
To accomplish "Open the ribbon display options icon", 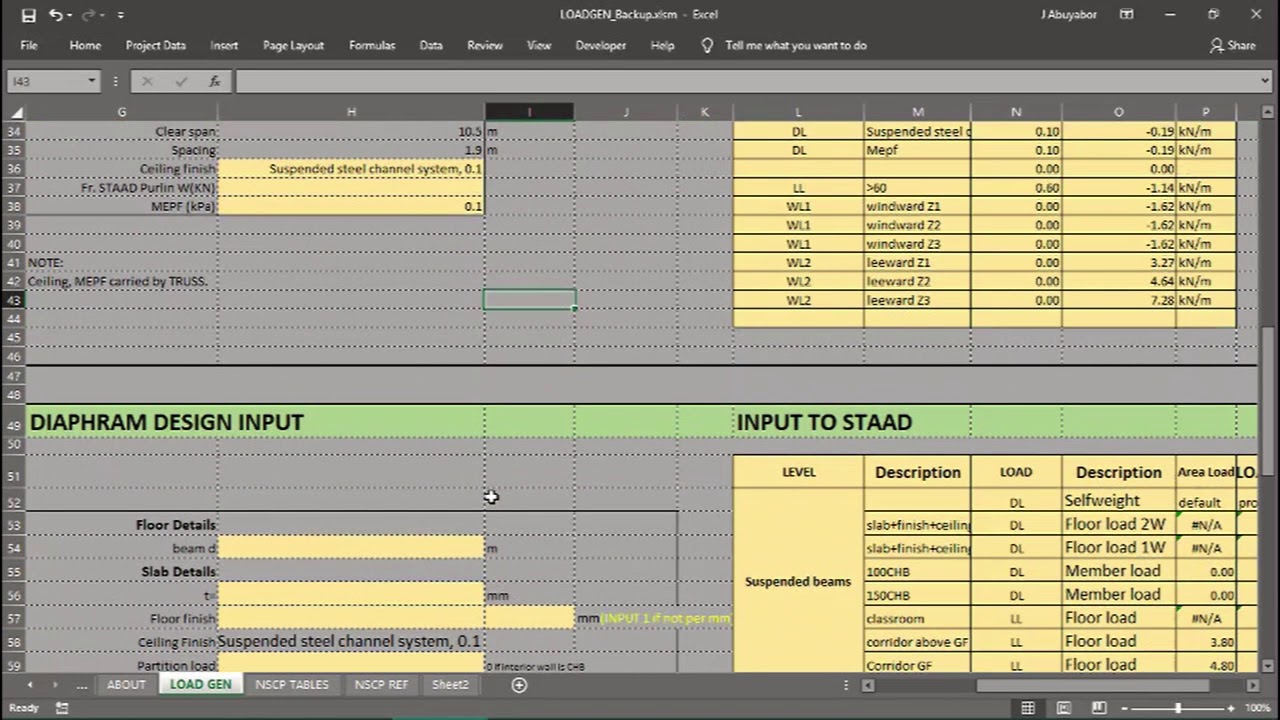I will (x=1126, y=15).
